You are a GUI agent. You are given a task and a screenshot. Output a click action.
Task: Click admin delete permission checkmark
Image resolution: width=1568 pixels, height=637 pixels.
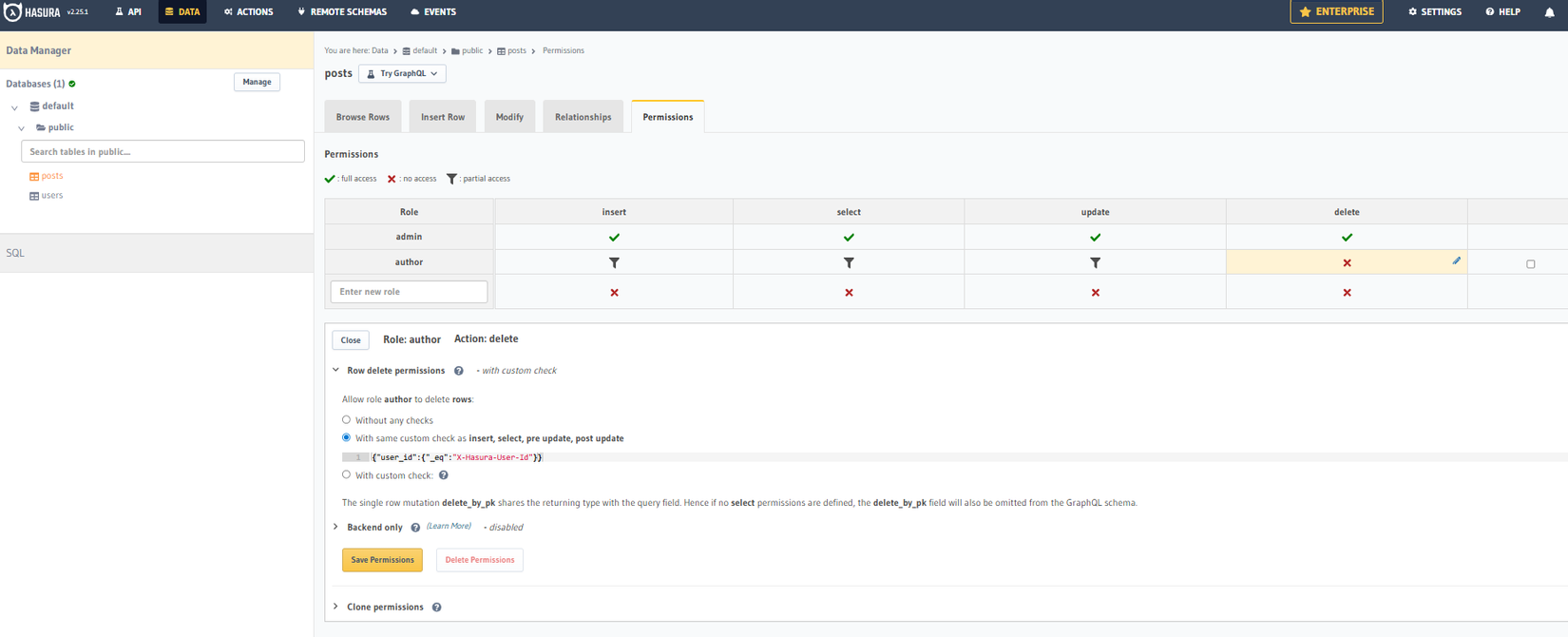click(x=1347, y=238)
